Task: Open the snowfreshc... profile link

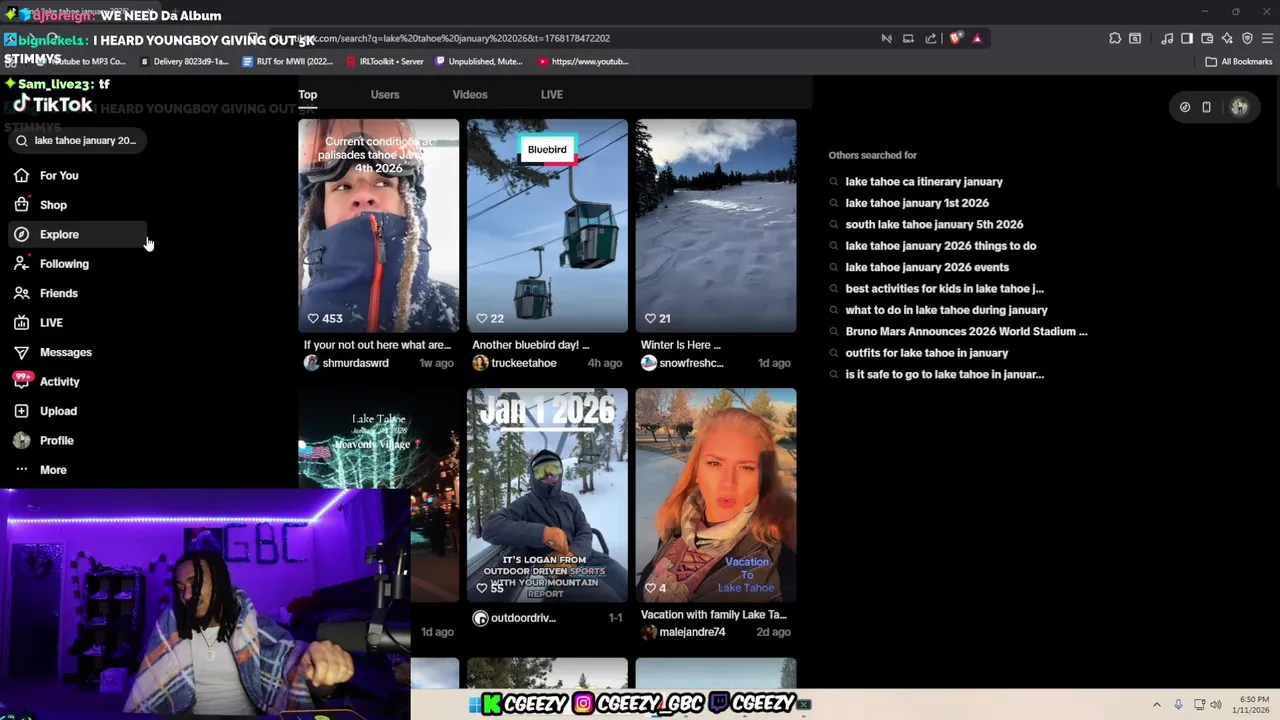Action: (x=682, y=363)
